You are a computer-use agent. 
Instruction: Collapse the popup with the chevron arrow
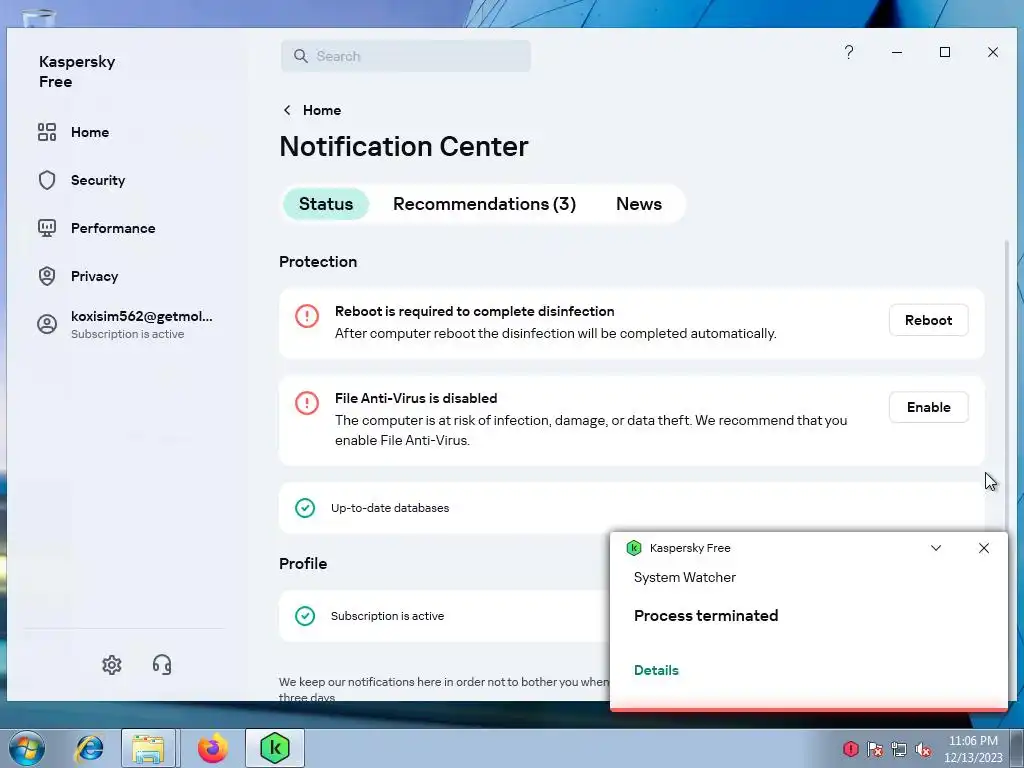[936, 548]
